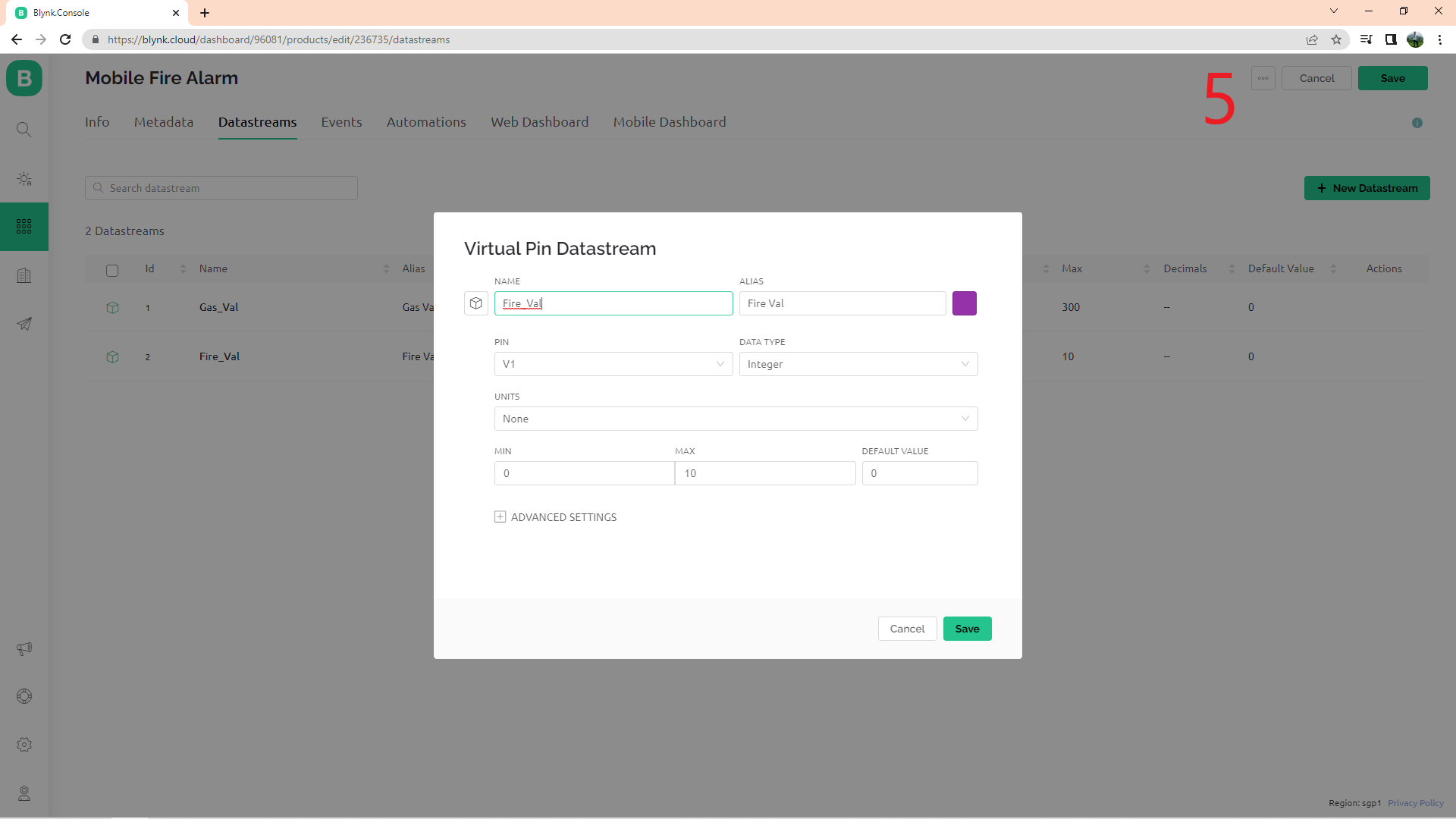Click the checkbox next to Gas_Val row

pyautogui.click(x=112, y=306)
